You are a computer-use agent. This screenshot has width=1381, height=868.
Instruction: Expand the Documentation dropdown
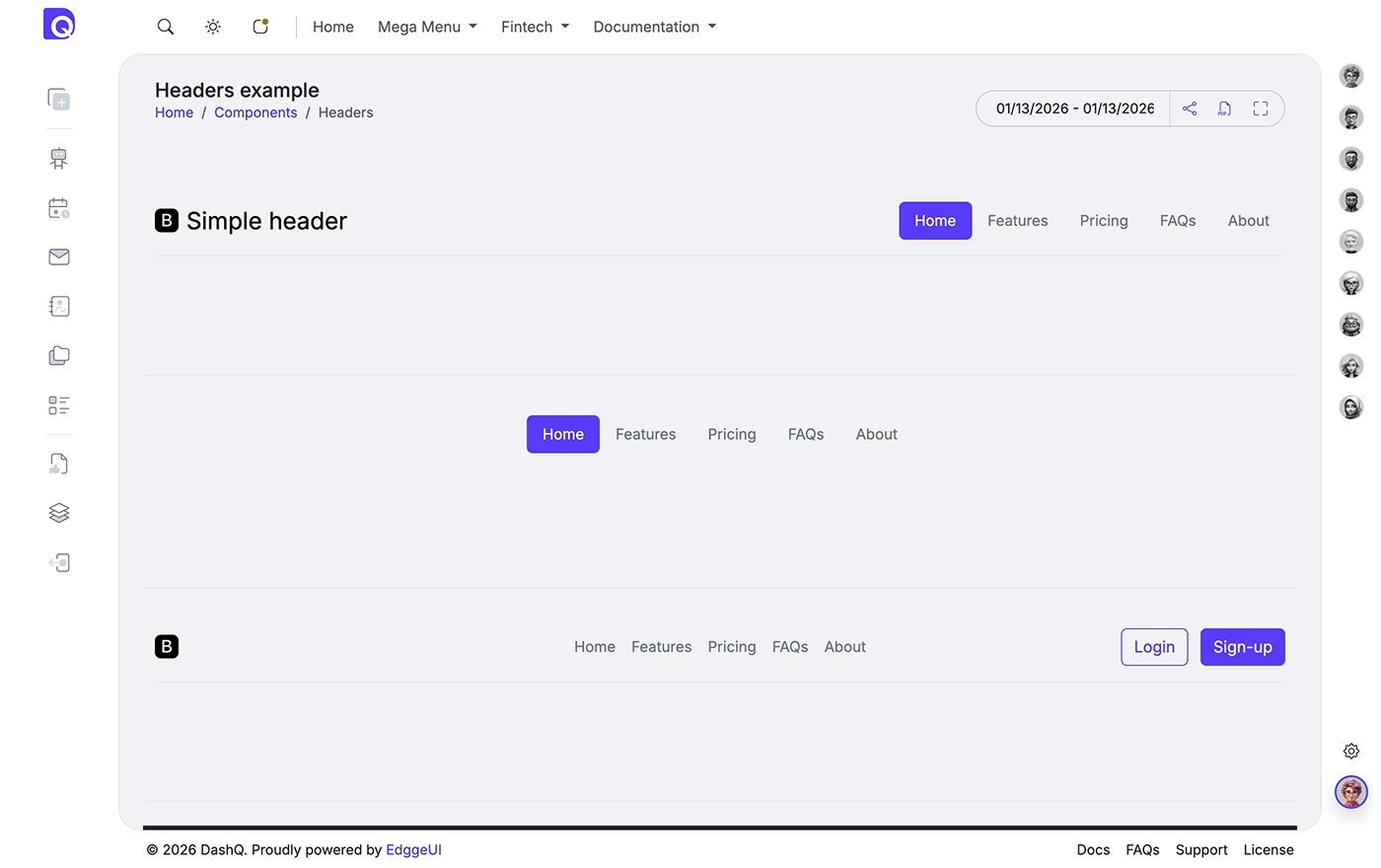[x=654, y=27]
